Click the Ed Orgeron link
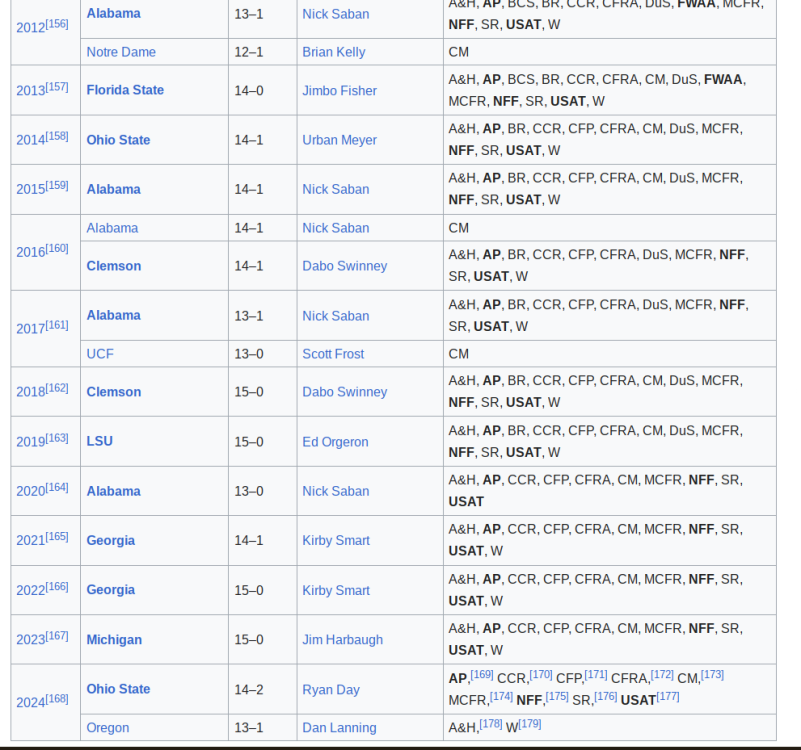 point(335,442)
